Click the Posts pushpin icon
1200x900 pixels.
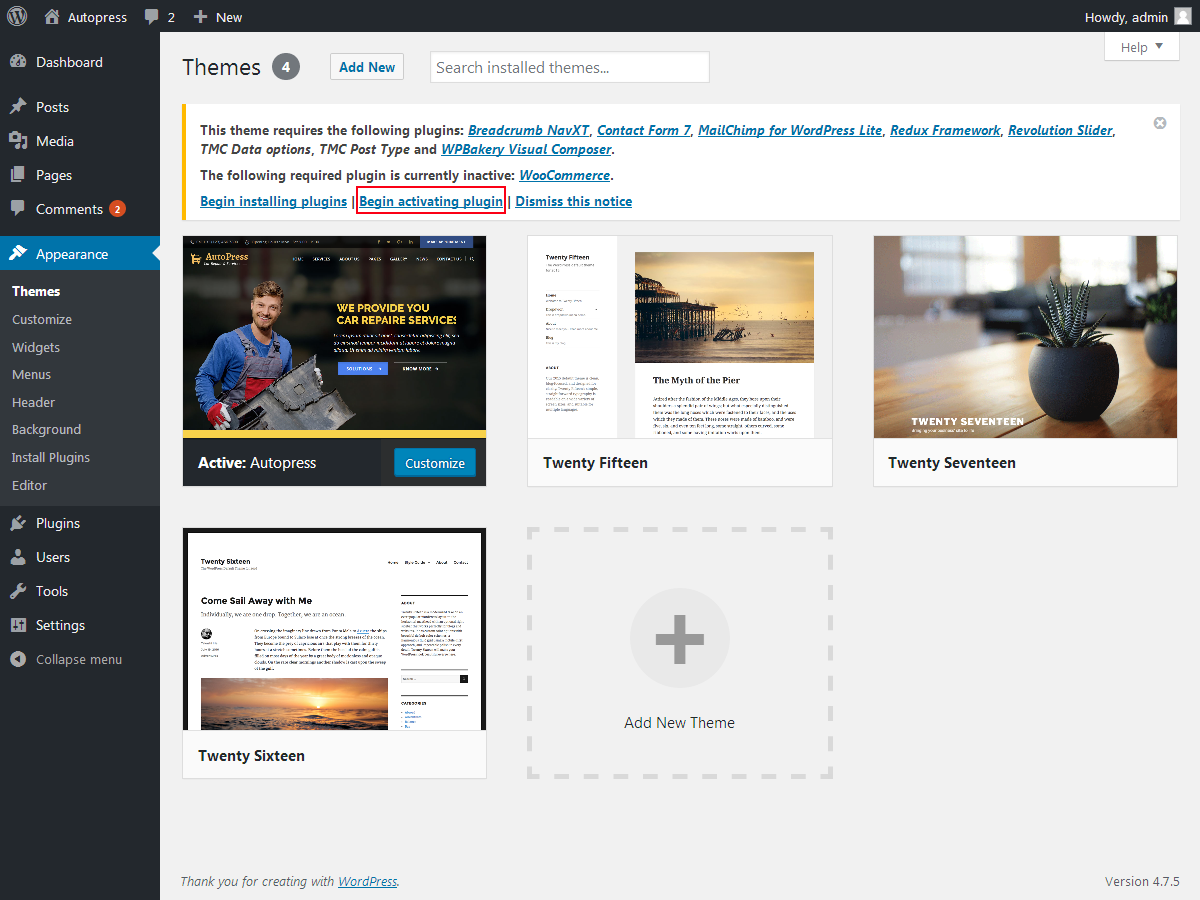18,107
